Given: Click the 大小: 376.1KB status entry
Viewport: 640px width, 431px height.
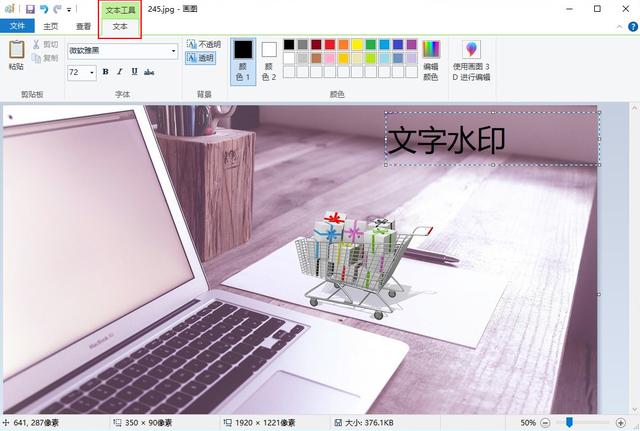Looking at the screenshot, I should [364, 423].
